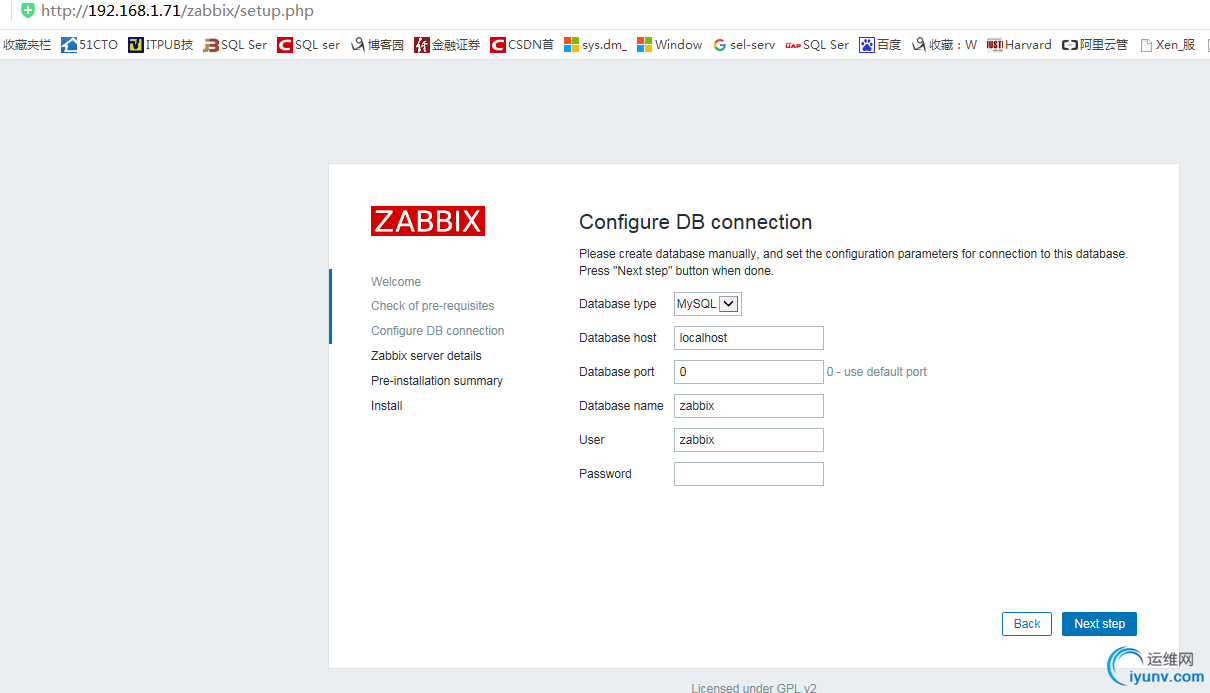Open the 51CTO bookmark
This screenshot has width=1210, height=693.
click(89, 45)
